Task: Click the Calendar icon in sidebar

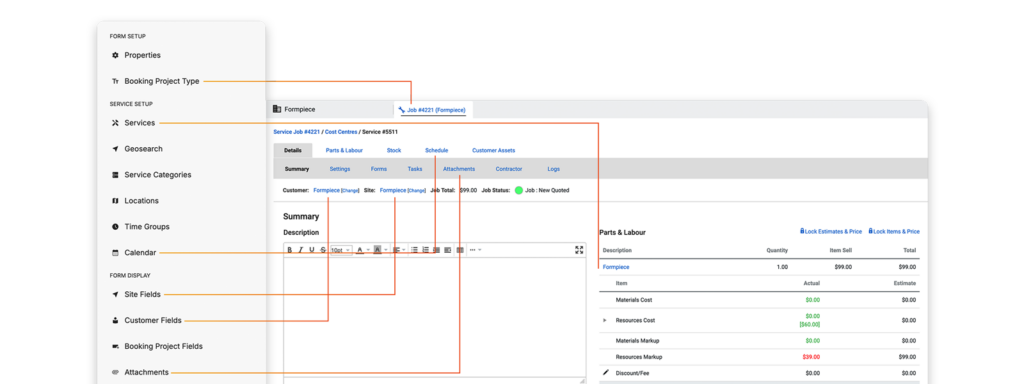Action: click(x=116, y=253)
